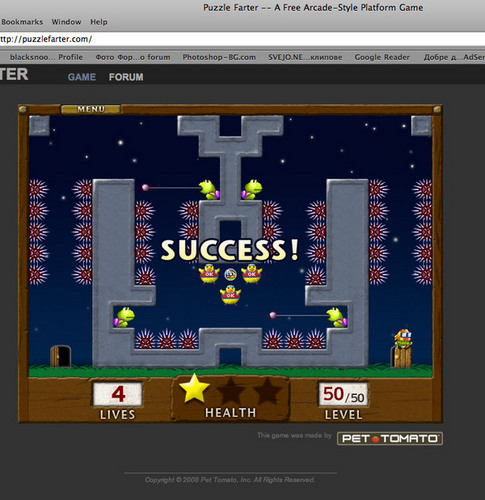The image size is (485, 500).
Task: Open the Window menu
Action: 66,22
